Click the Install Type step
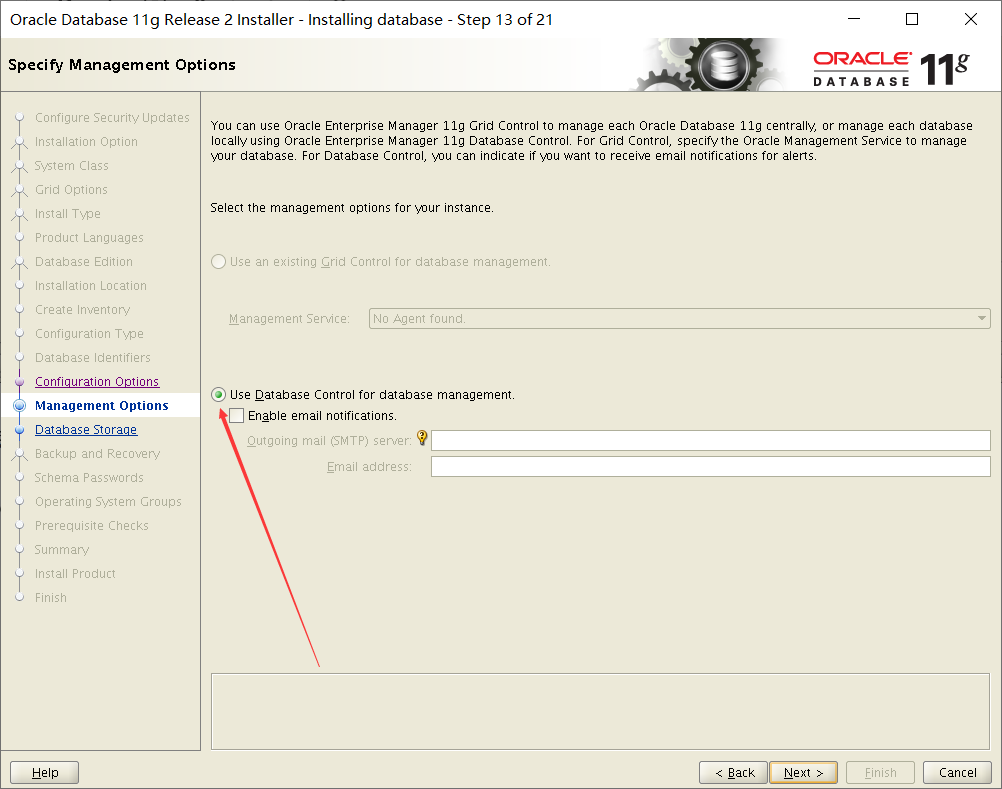This screenshot has width=1002, height=789. point(68,213)
